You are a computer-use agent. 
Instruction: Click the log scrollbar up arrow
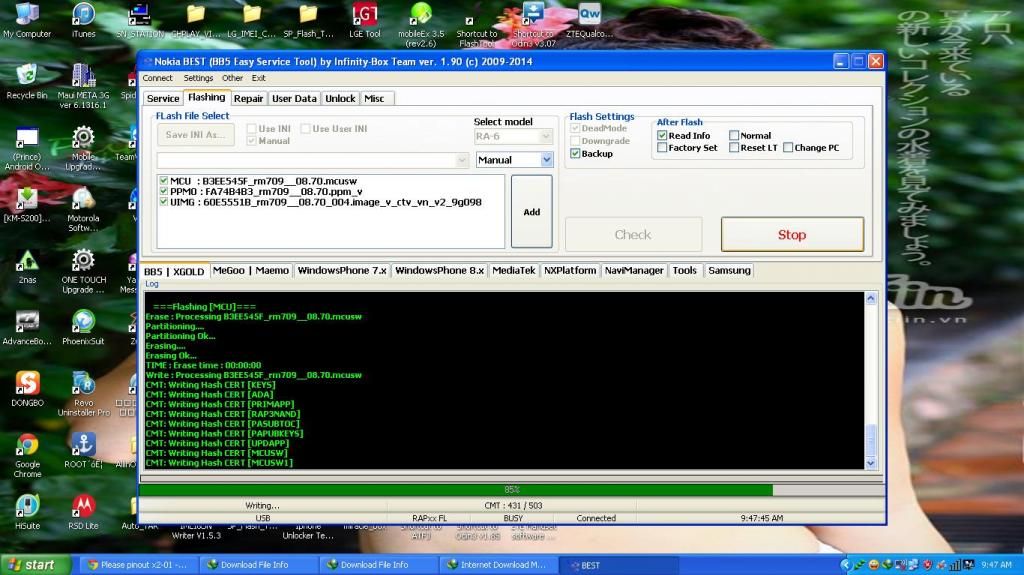[x=871, y=299]
